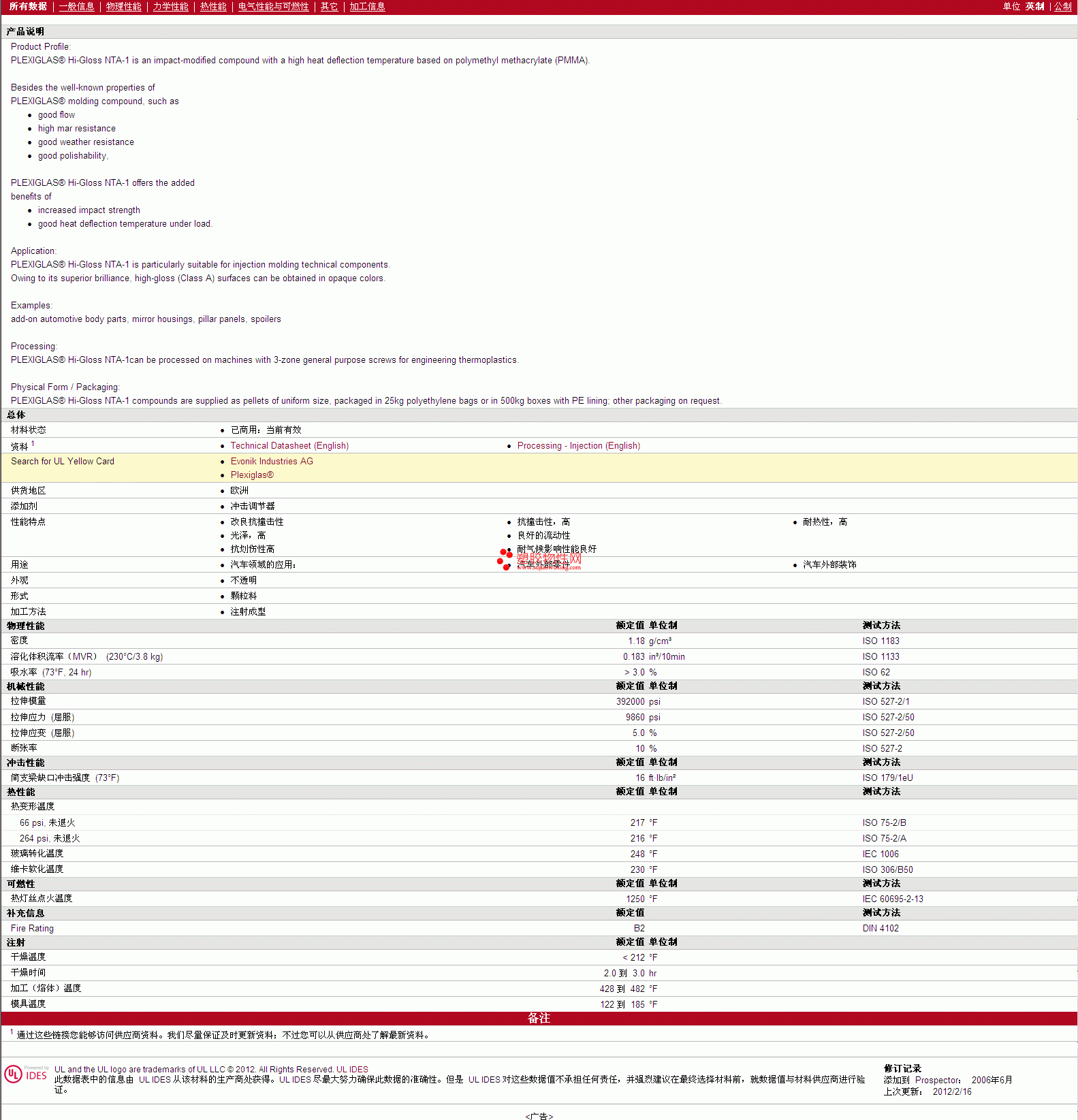Switch to the 一般信息 tab
1078x1120 pixels.
coord(77,6)
